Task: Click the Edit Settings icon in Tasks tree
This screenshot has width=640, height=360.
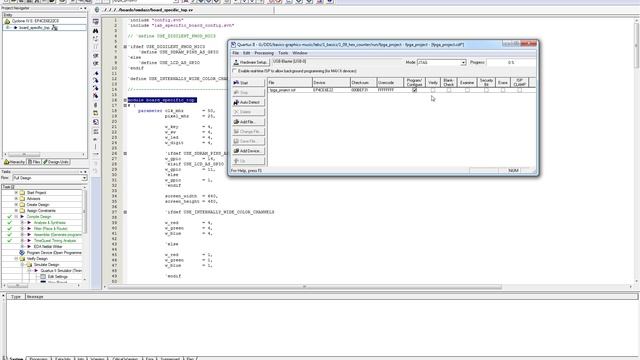Action: click(43, 277)
